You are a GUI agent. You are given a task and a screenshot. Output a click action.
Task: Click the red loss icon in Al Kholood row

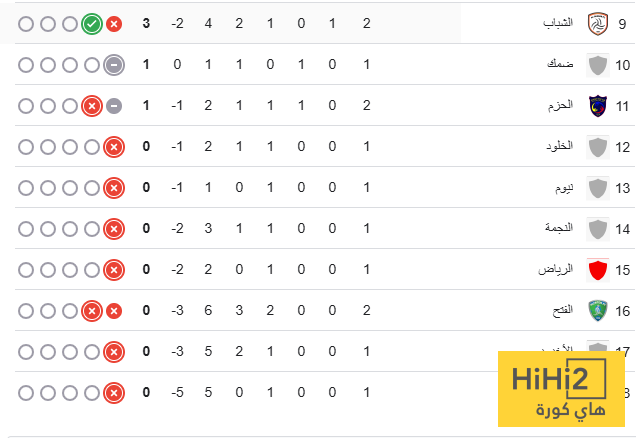point(114,147)
